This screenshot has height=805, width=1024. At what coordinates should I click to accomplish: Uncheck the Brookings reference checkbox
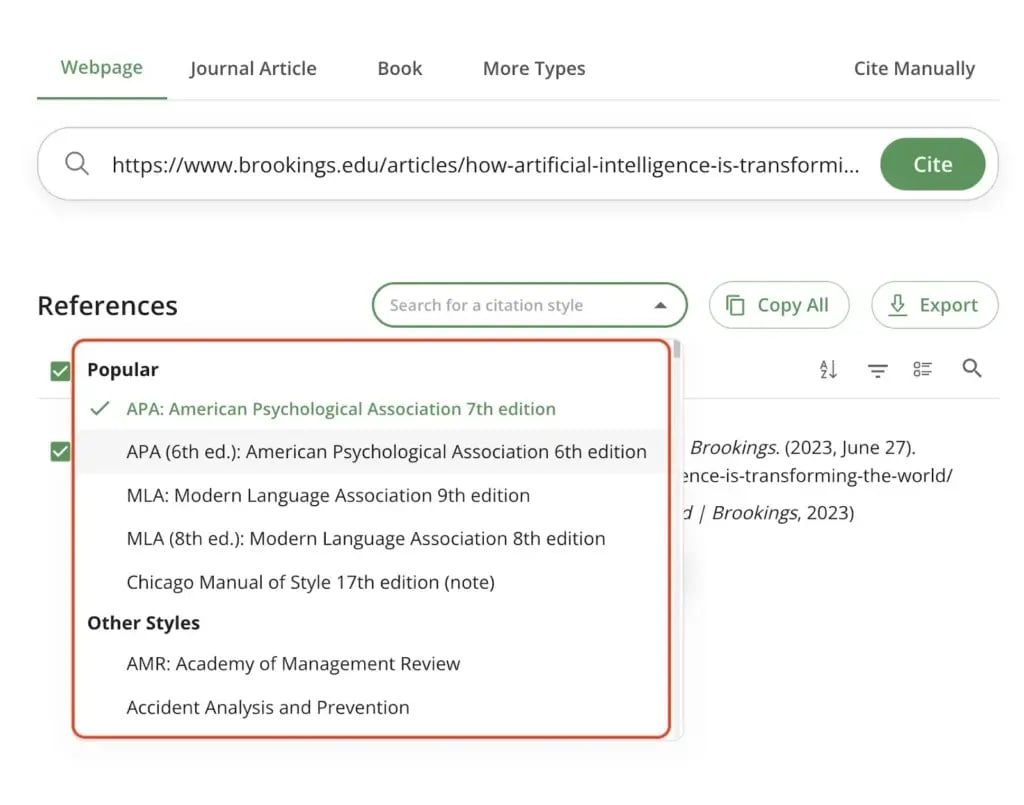click(60, 451)
